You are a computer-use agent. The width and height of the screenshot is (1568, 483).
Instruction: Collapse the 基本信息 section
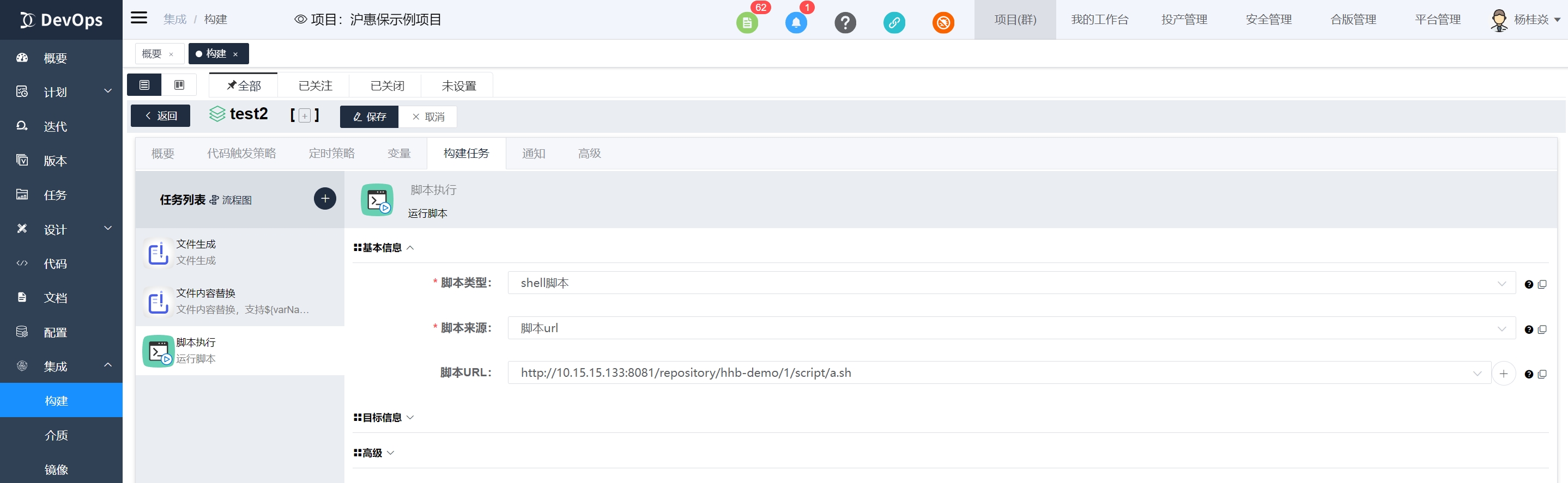pos(384,248)
